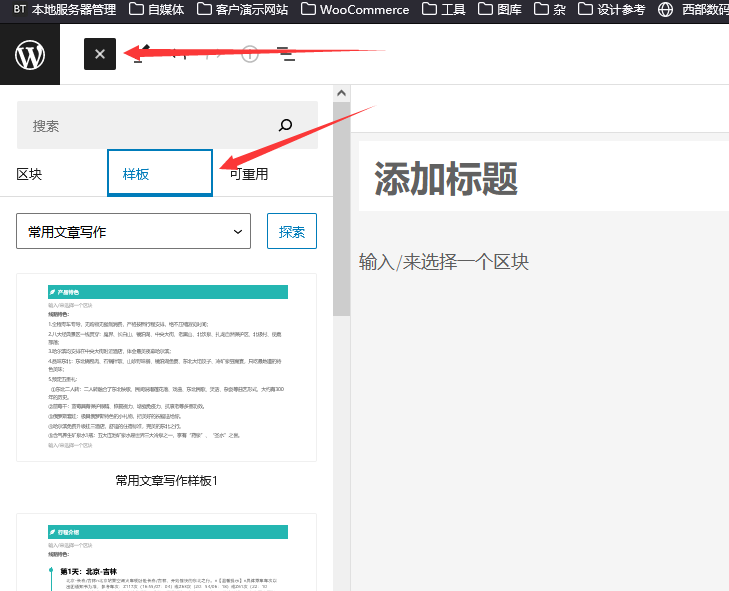This screenshot has height=591, width=729.
Task: Open the WooCommerce bookmarks folder
Action: point(355,9)
